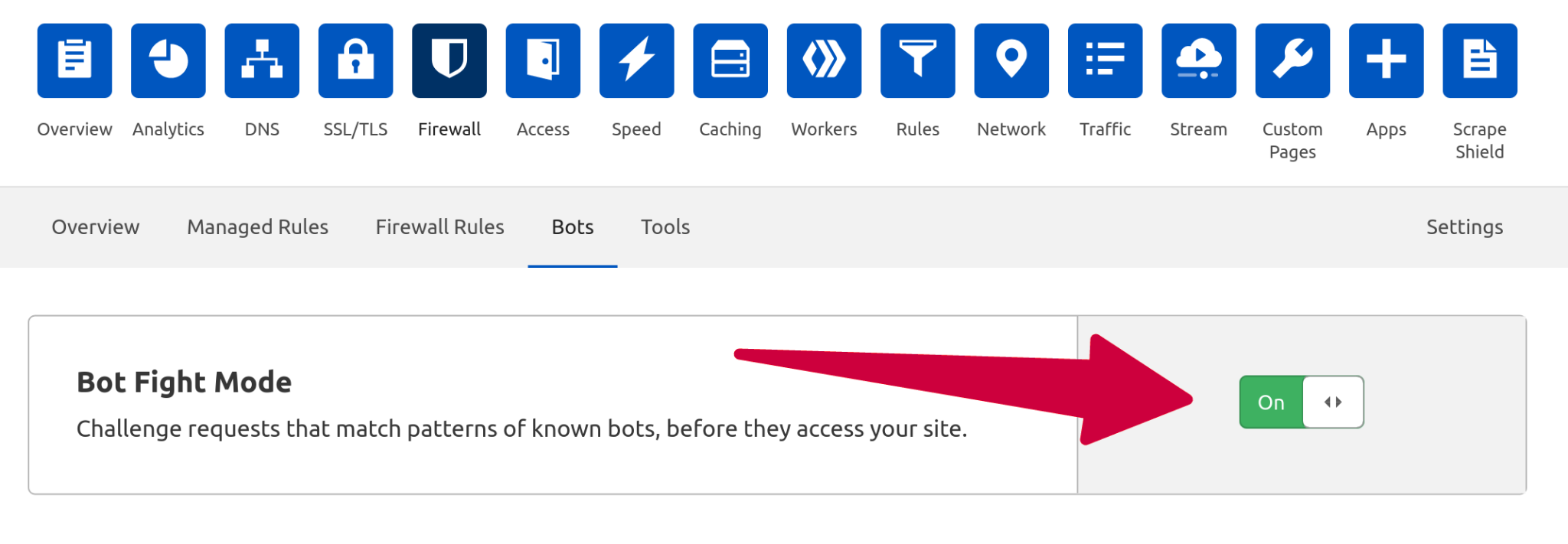Select the Bots tab
Screen dimensions: 1568x544
click(x=573, y=227)
